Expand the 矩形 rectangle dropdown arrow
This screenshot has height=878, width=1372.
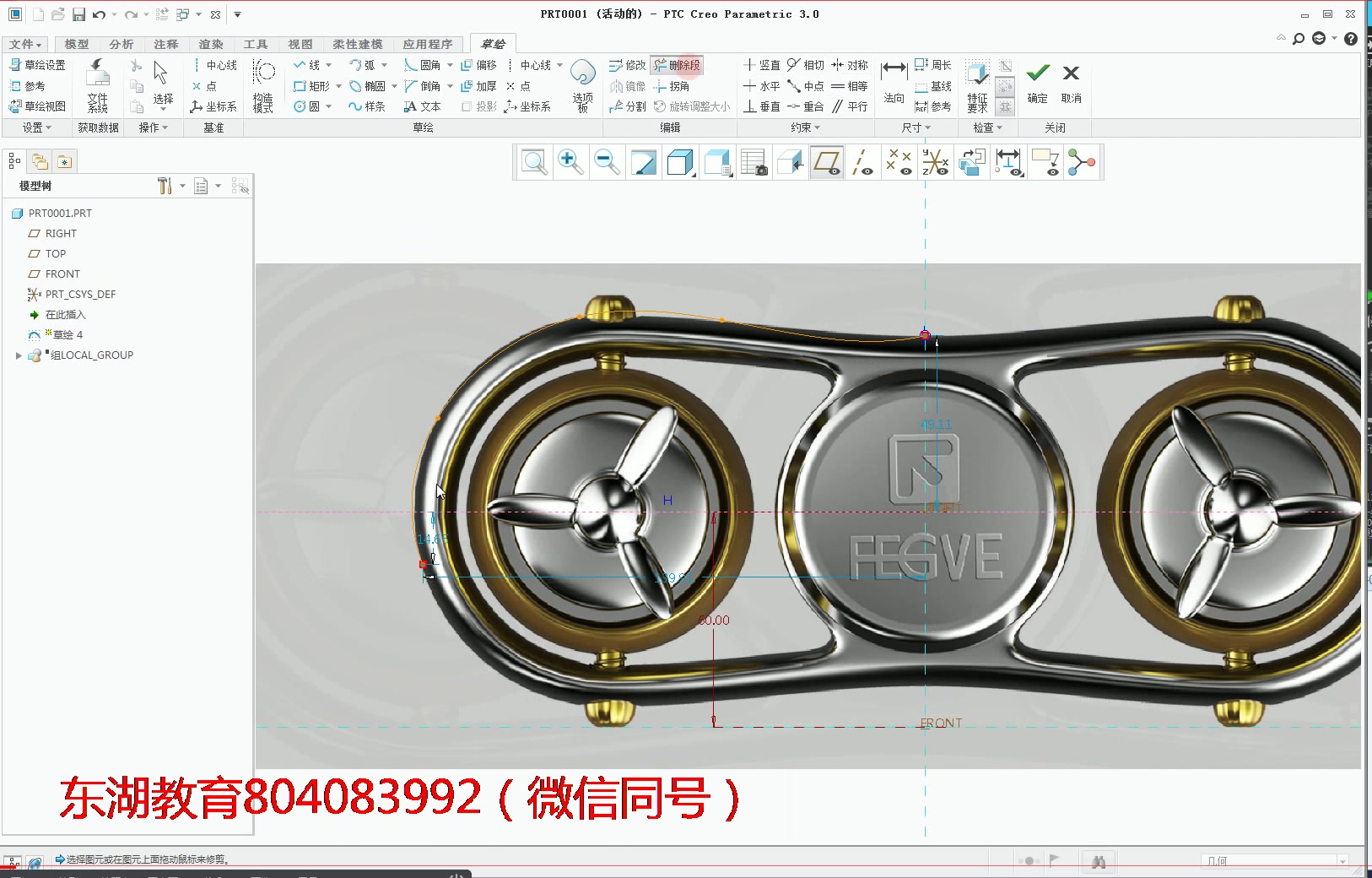pos(338,86)
